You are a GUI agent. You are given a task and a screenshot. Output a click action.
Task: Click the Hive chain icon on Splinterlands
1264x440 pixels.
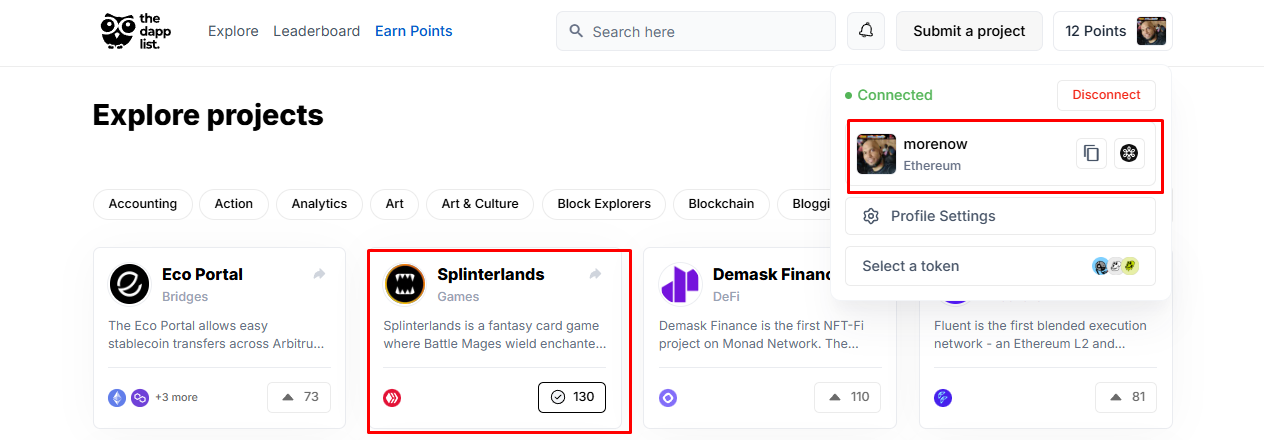coord(392,397)
